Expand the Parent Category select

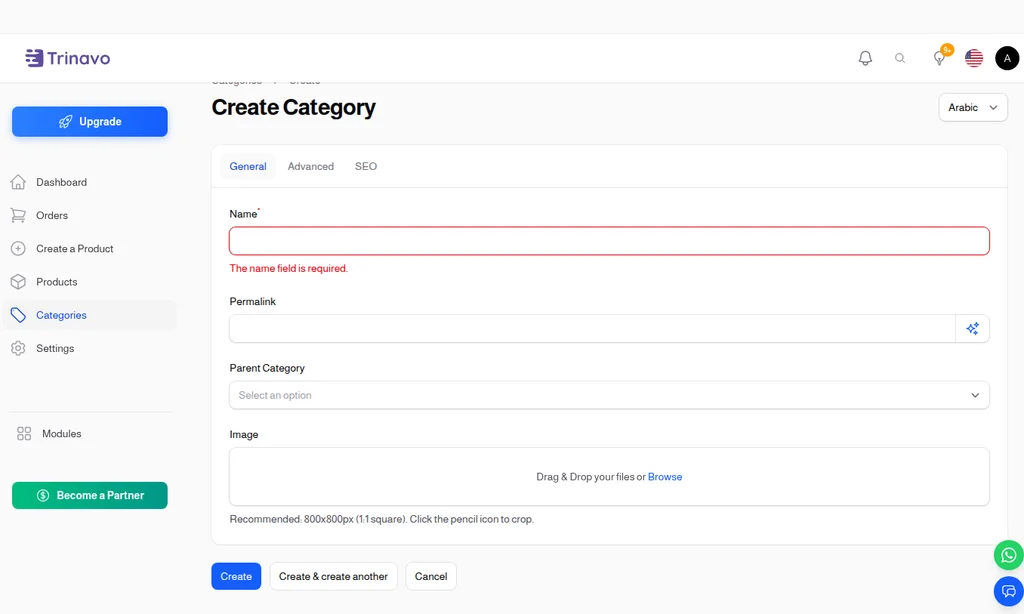click(x=609, y=395)
